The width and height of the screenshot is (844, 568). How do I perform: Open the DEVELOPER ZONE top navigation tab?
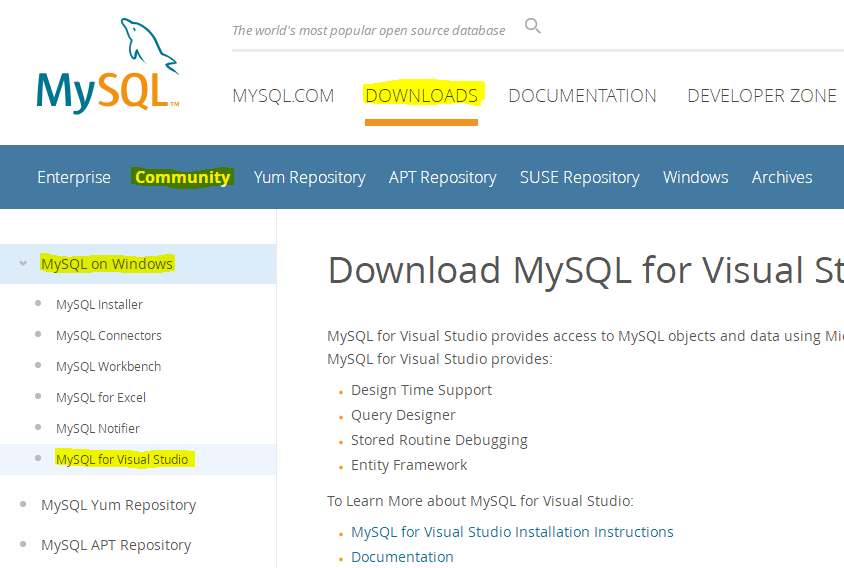point(762,96)
